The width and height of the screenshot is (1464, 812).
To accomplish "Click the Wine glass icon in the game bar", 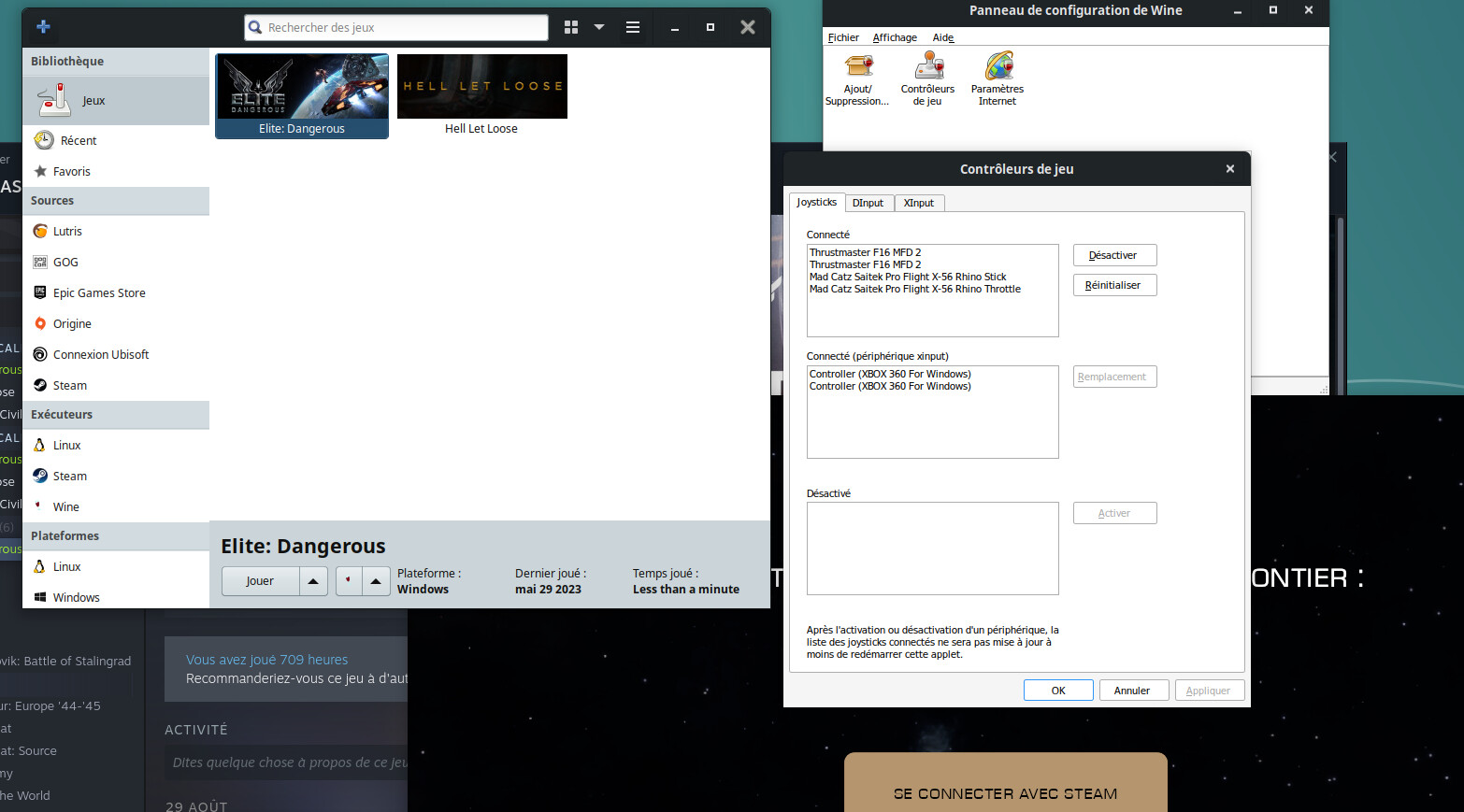I will tap(349, 581).
